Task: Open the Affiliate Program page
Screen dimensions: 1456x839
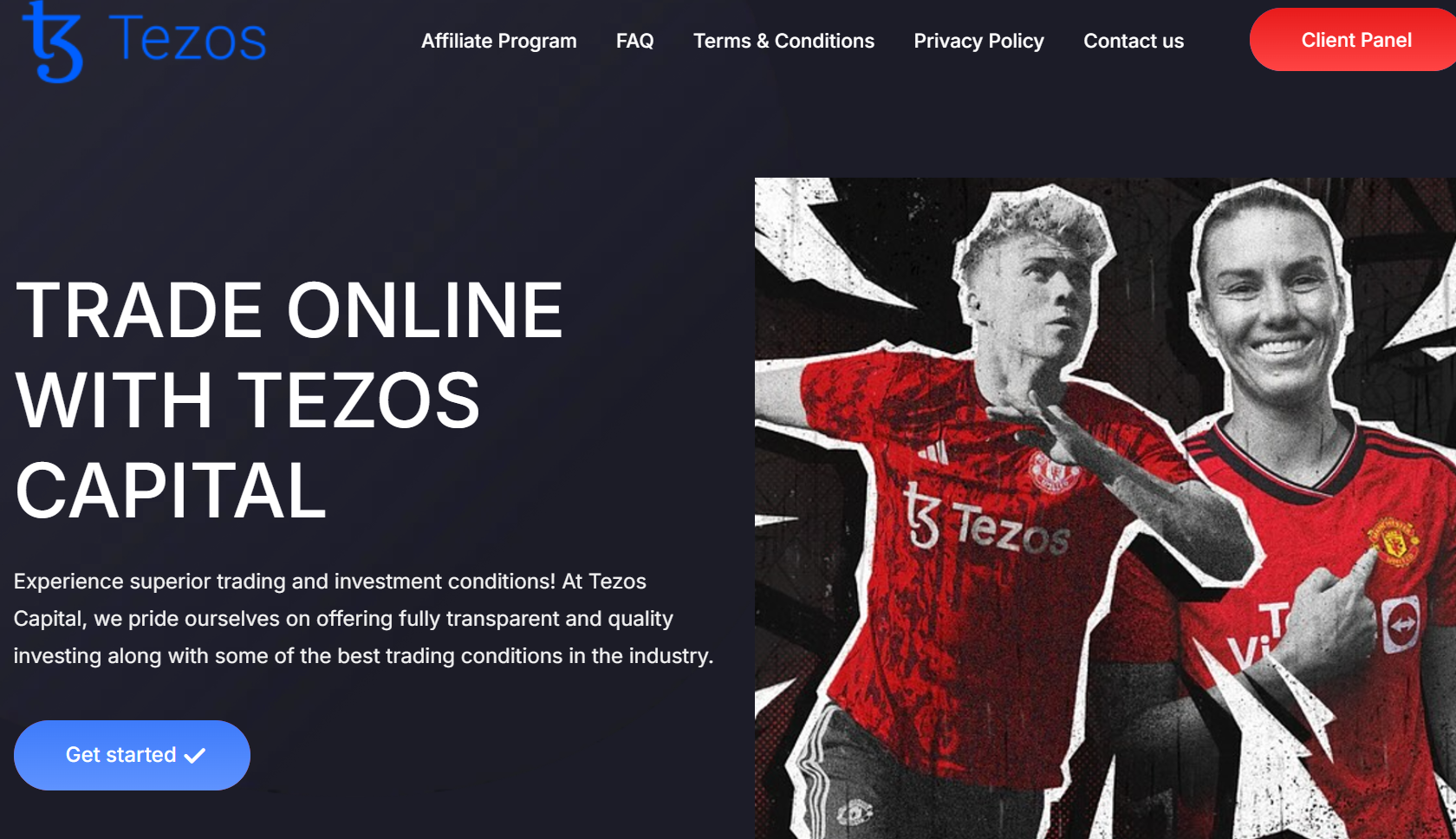Action: click(499, 41)
